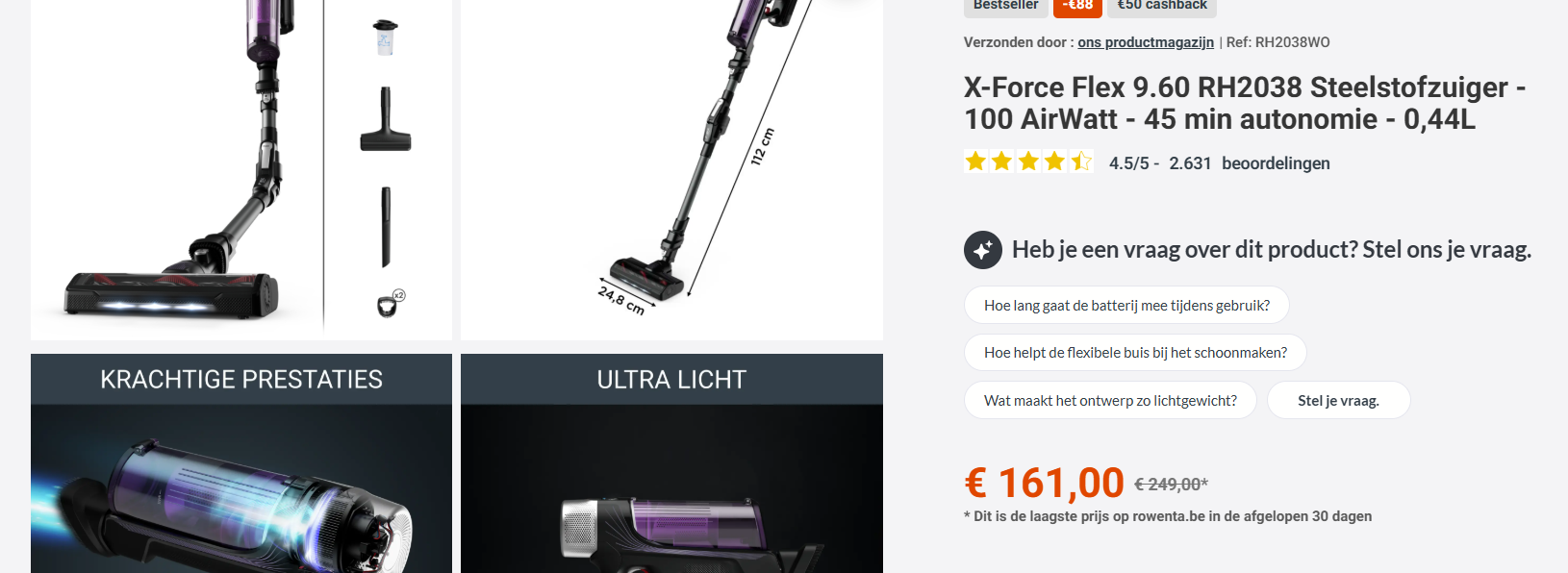Select 'Wat maakt het ontwerp zo lichtgewicht?'
The height and width of the screenshot is (573, 1568).
(1110, 401)
